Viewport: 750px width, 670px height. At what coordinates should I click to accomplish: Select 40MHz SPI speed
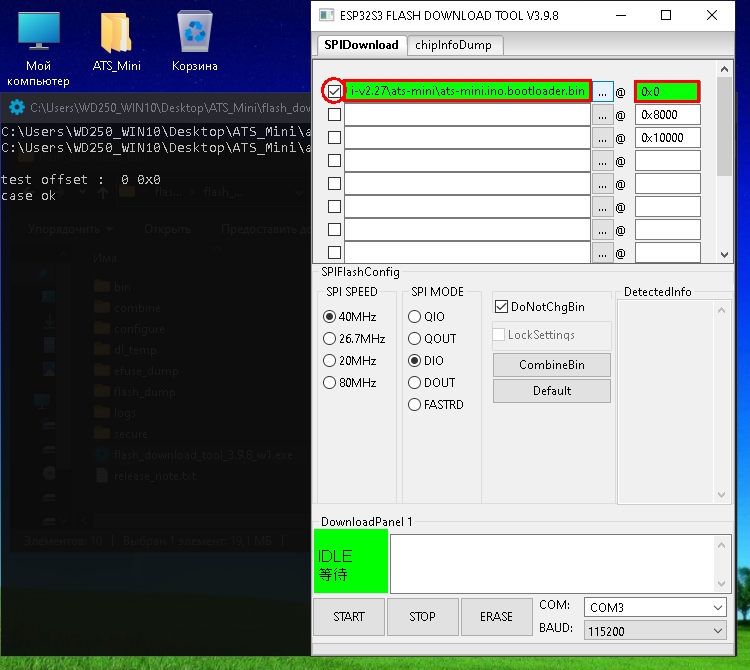point(350,317)
